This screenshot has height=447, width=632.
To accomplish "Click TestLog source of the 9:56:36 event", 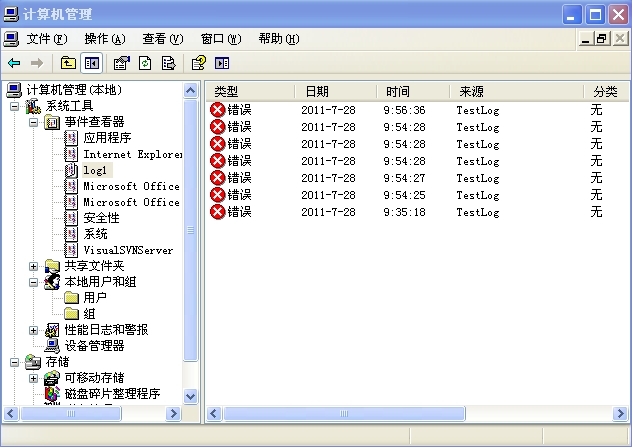I will [478, 110].
